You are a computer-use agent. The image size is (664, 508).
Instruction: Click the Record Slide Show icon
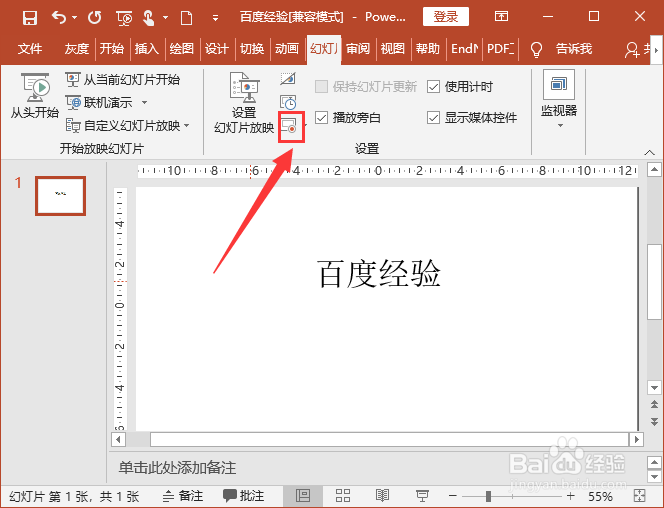pyautogui.click(x=289, y=126)
